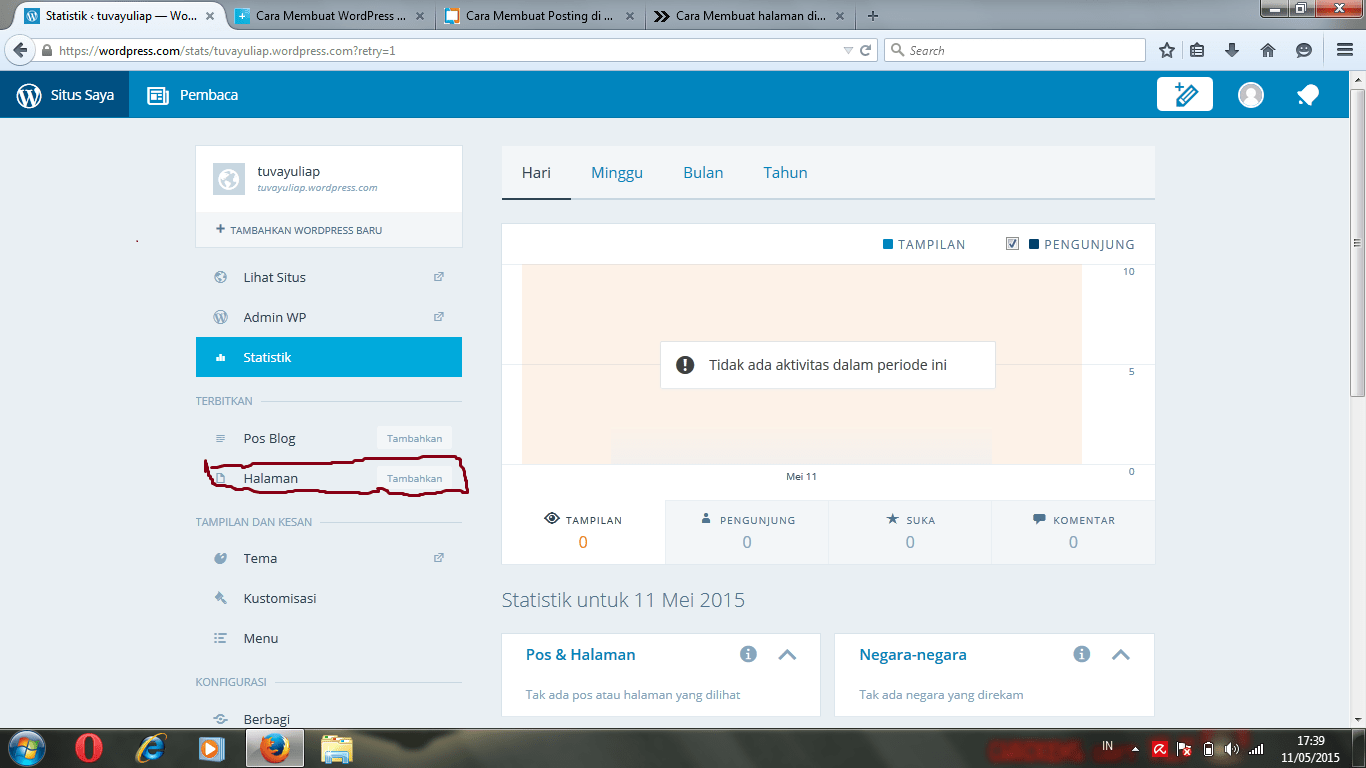The image size is (1366, 768).
Task: Click the info icon on Negara-negara
Action: [1081, 654]
